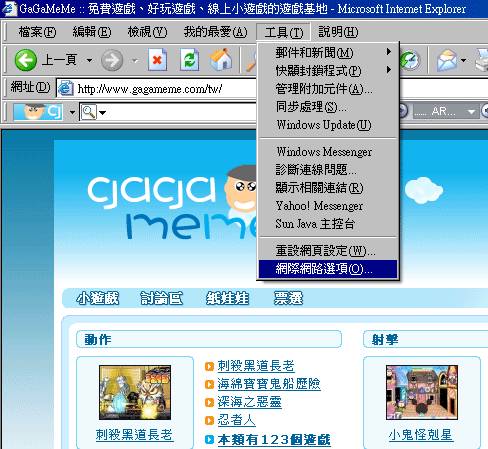Expand the 快顯封鎖程式(P) submenu

(x=328, y=71)
